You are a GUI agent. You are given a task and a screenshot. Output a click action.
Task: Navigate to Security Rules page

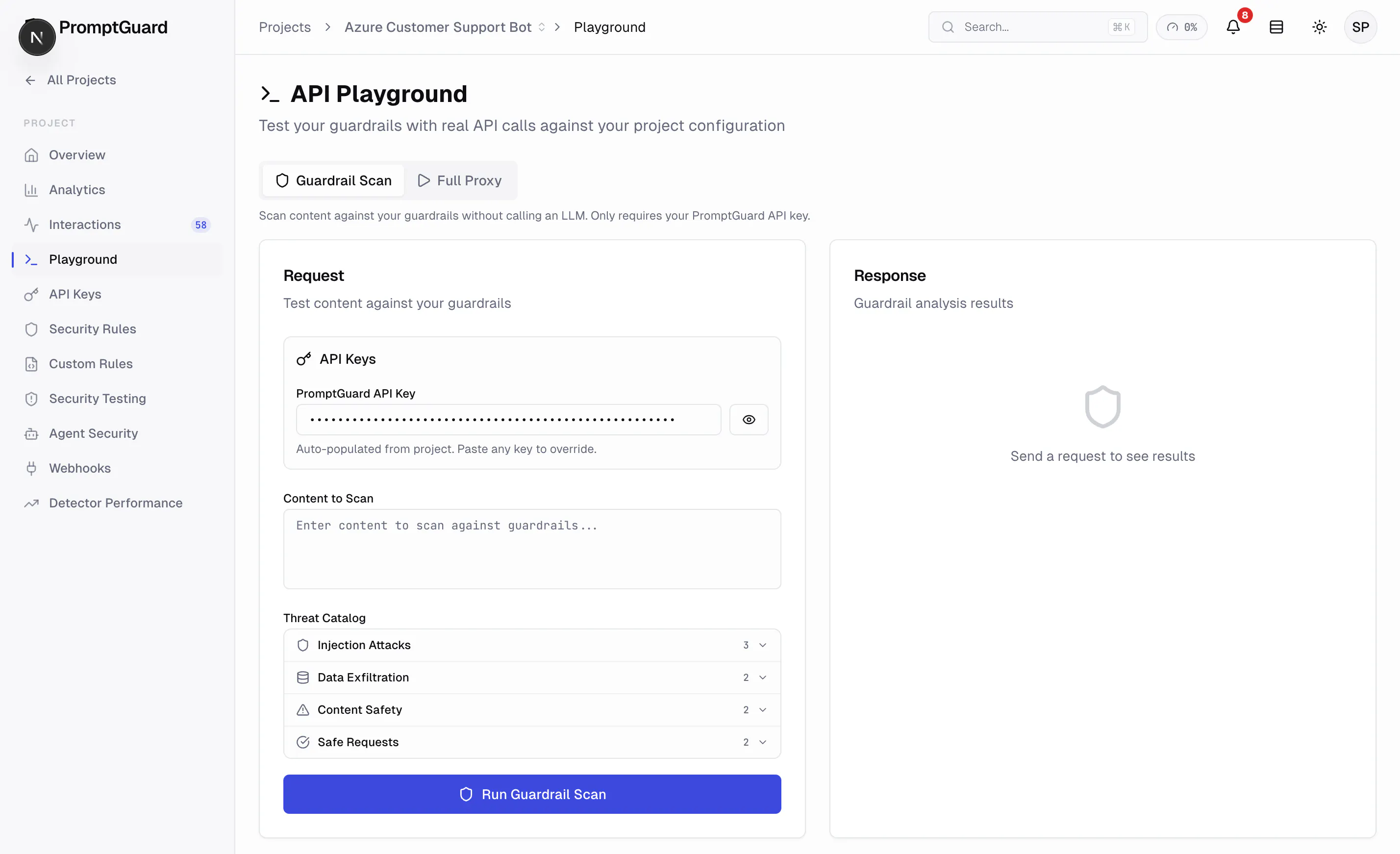tap(117, 329)
